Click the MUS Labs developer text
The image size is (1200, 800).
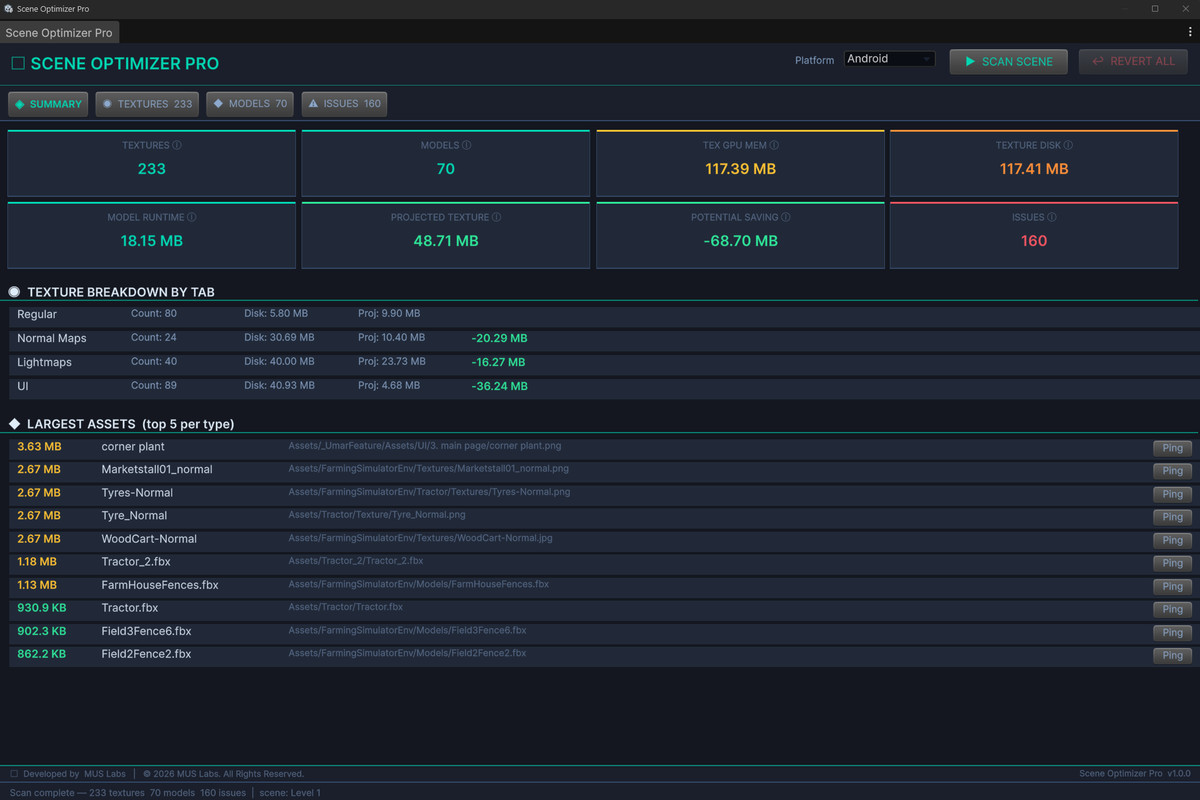(x=106, y=774)
